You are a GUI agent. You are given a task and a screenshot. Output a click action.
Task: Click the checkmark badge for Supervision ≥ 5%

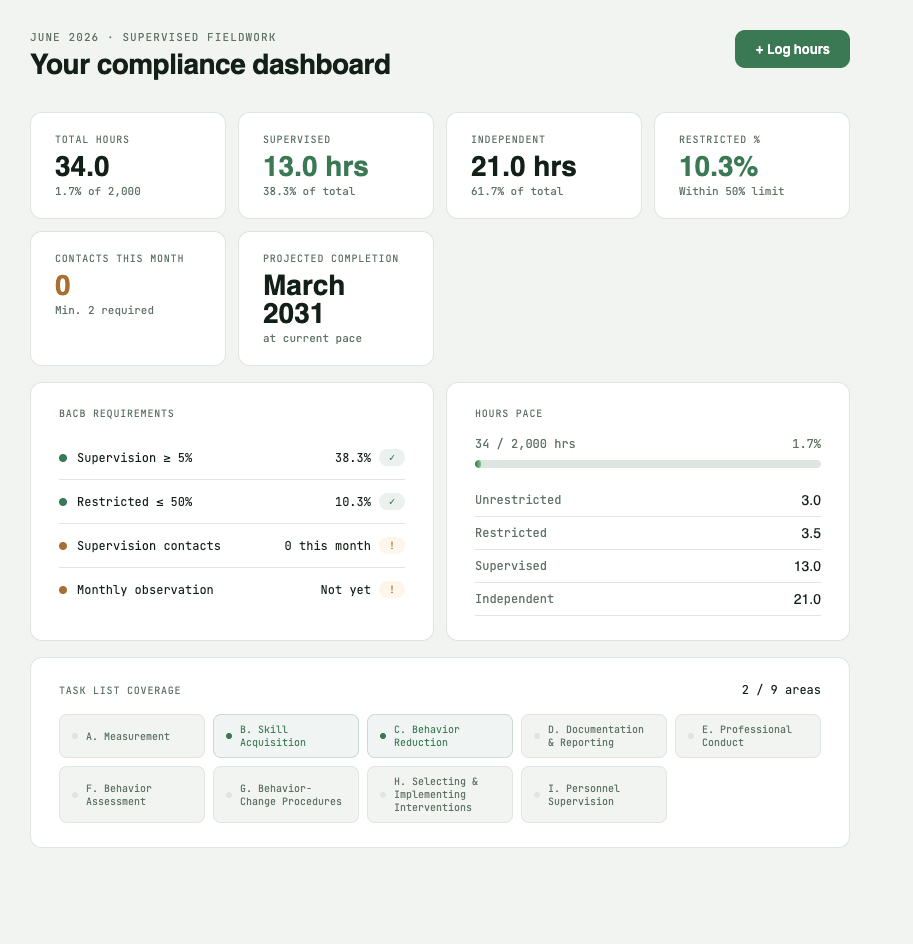(x=392, y=458)
